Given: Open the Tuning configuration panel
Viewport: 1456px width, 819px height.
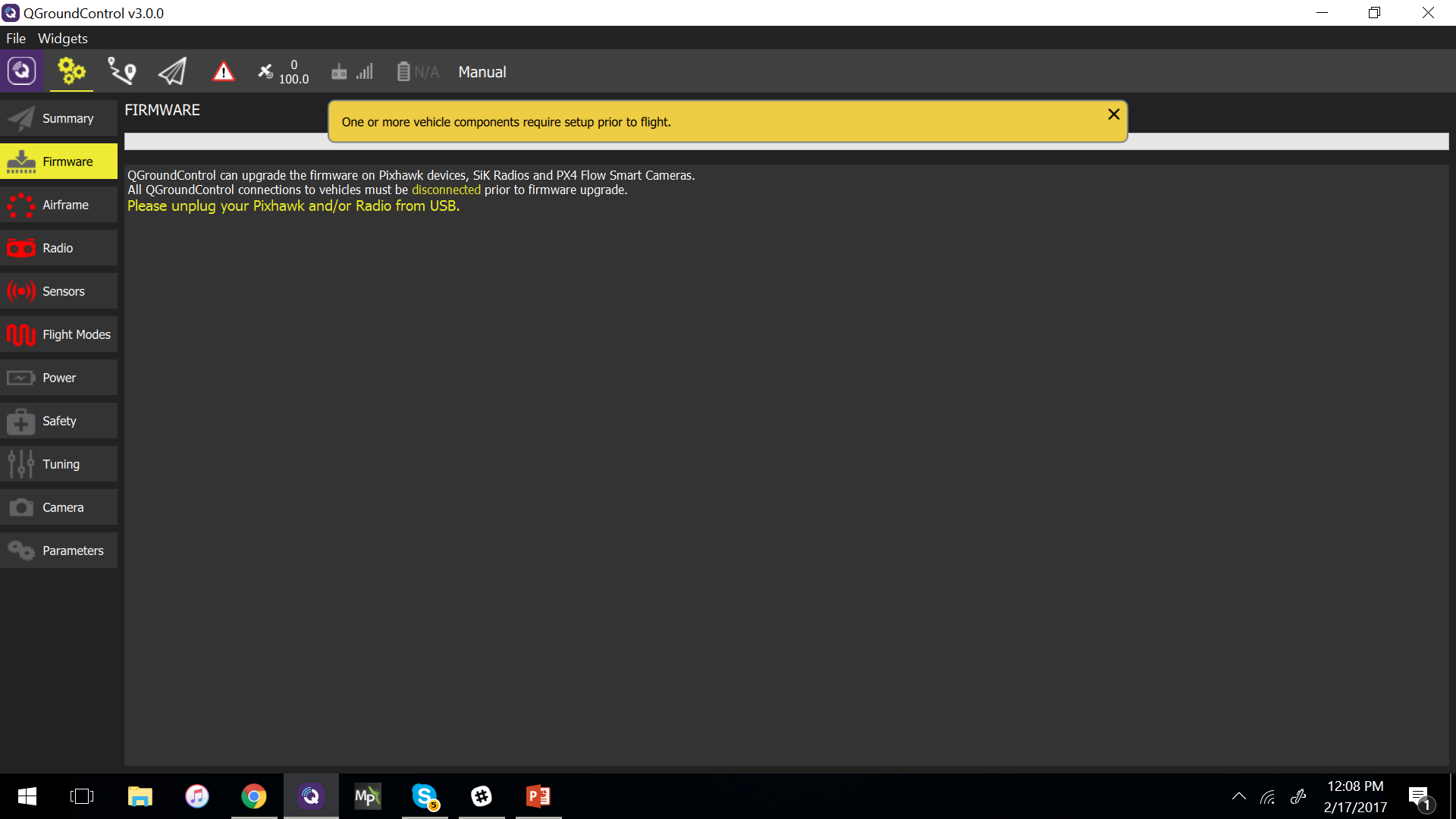Looking at the screenshot, I should [x=59, y=463].
